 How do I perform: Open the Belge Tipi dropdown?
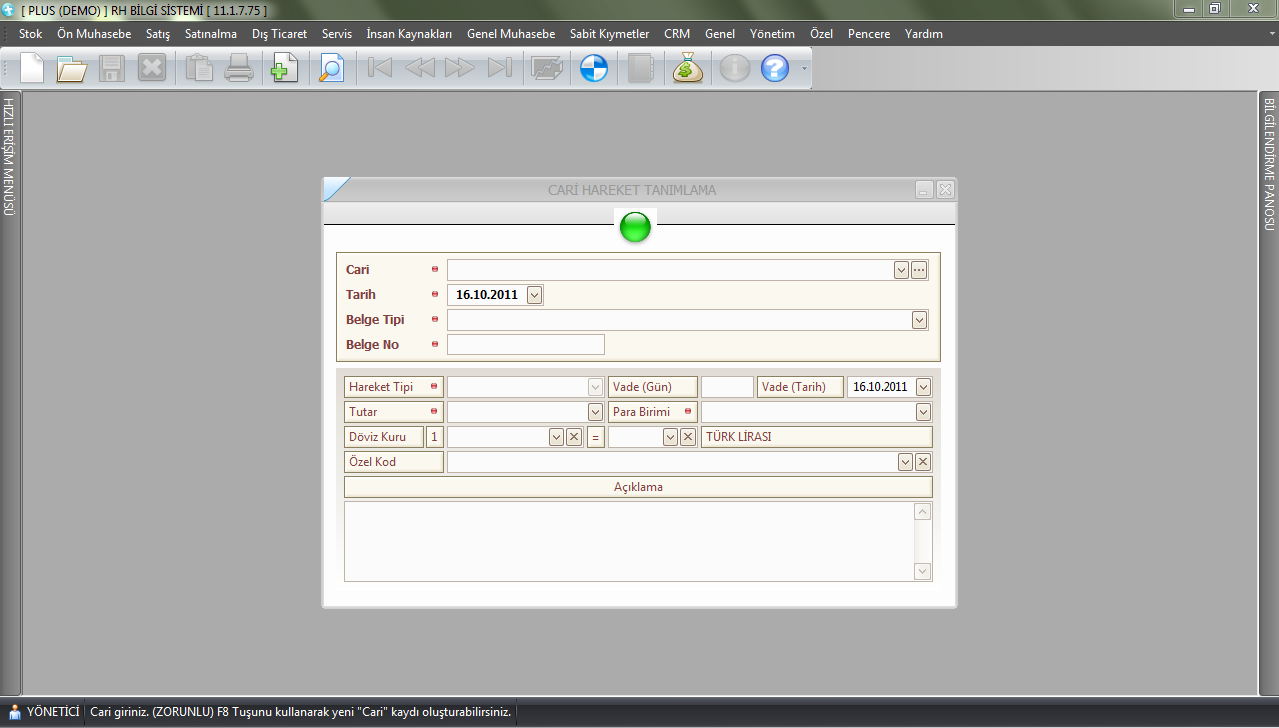919,320
